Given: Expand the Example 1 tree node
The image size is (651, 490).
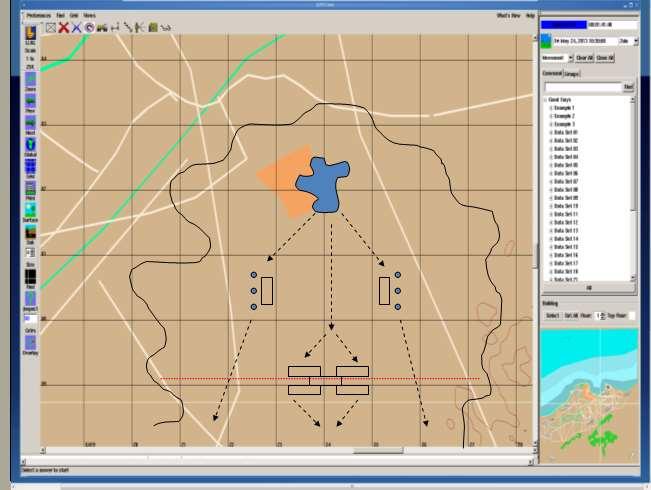Looking at the screenshot, I should [551, 108].
